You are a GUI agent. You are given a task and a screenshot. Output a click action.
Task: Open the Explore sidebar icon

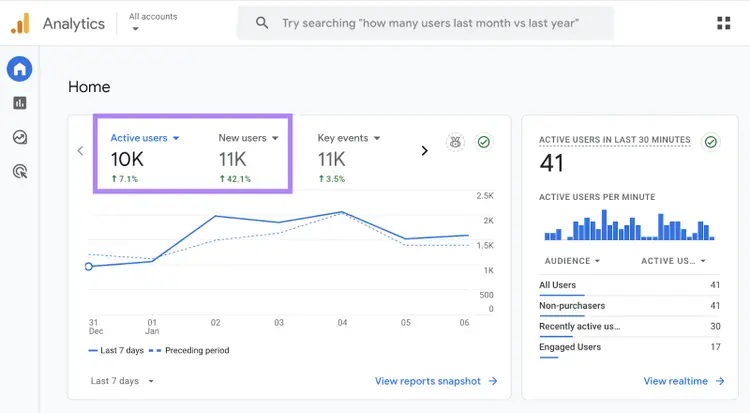[x=20, y=137]
